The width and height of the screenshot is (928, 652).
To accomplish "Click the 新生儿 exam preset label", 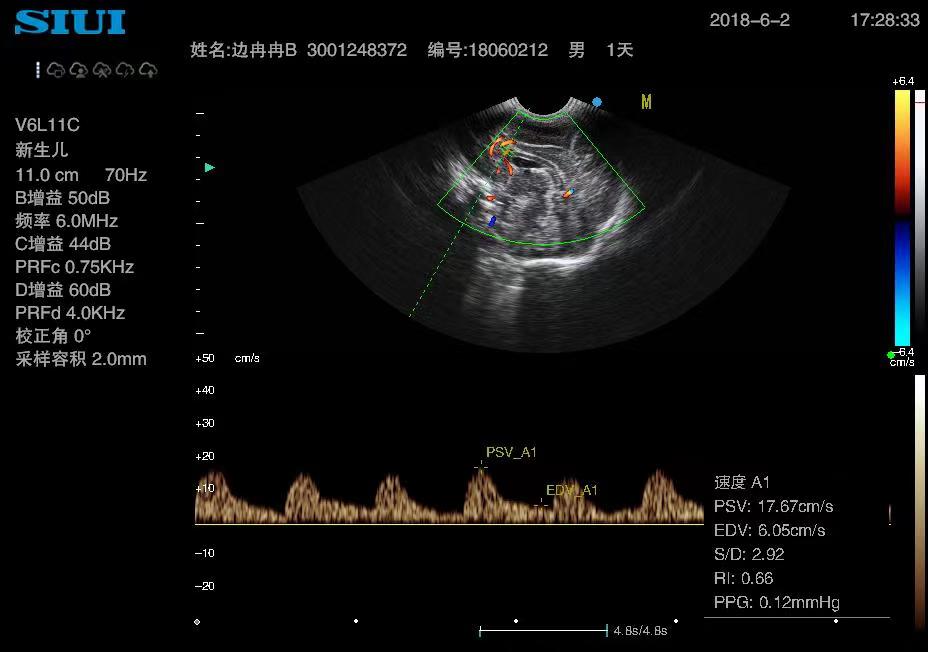I will click(x=42, y=151).
